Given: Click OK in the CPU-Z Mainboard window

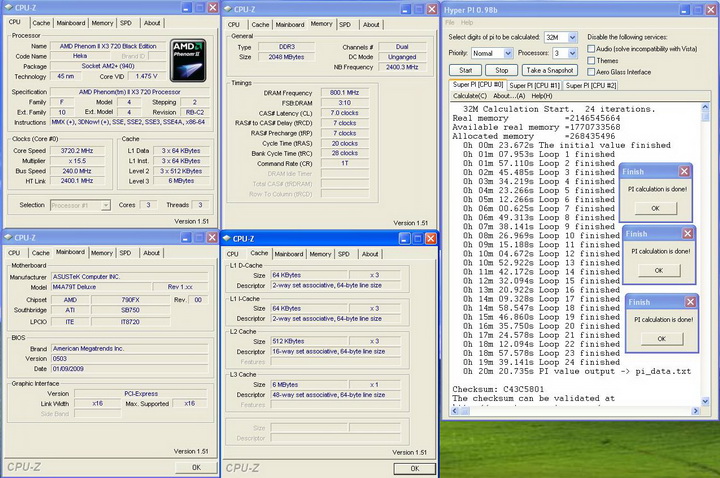Looking at the screenshot, I should click(196, 467).
